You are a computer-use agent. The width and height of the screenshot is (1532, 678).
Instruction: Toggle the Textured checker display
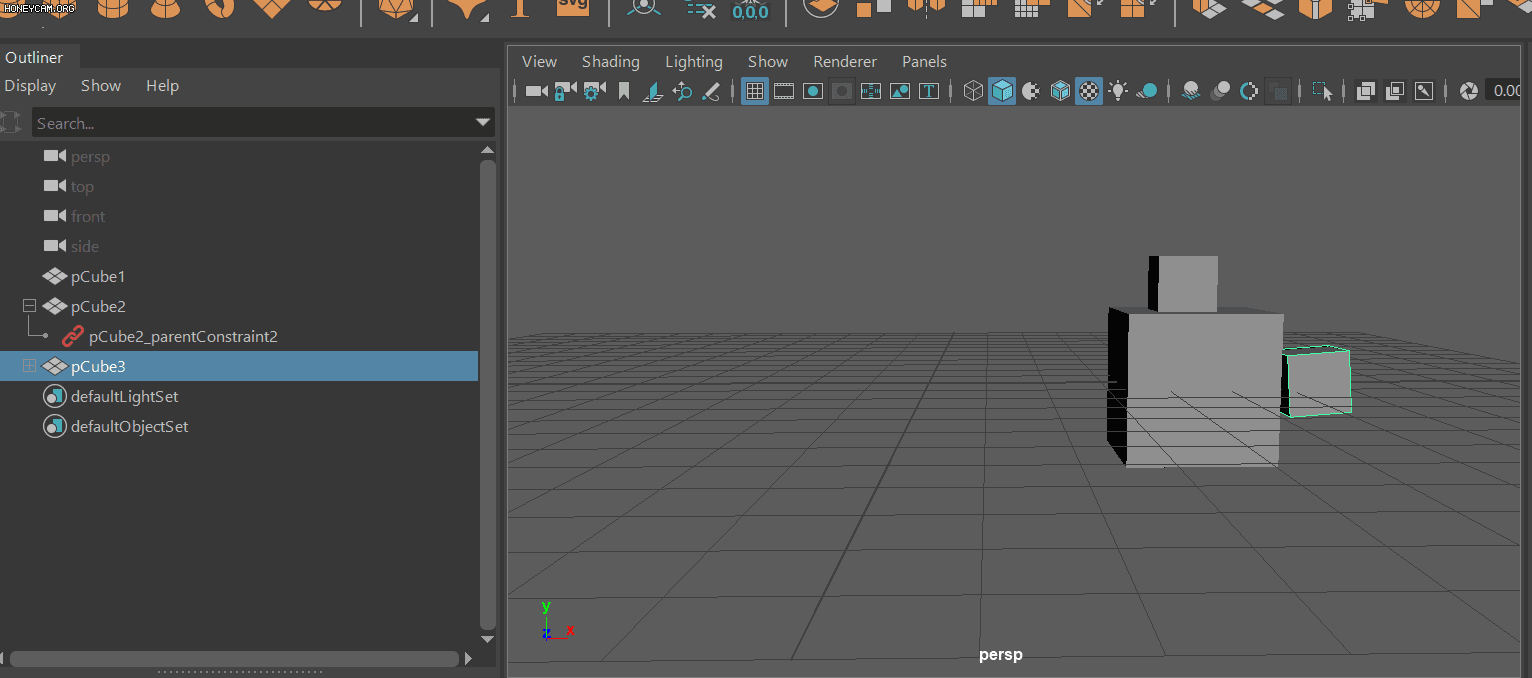1089,91
